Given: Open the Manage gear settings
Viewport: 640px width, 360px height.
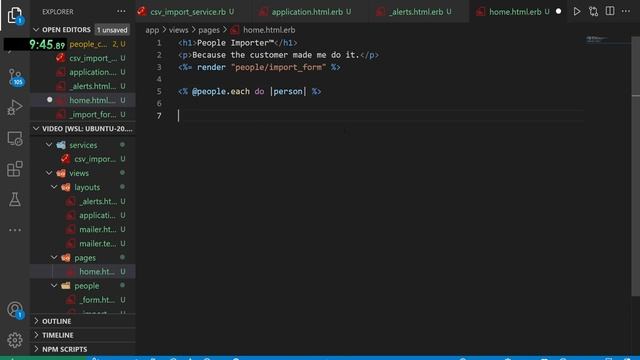Looking at the screenshot, I should click(x=15, y=340).
